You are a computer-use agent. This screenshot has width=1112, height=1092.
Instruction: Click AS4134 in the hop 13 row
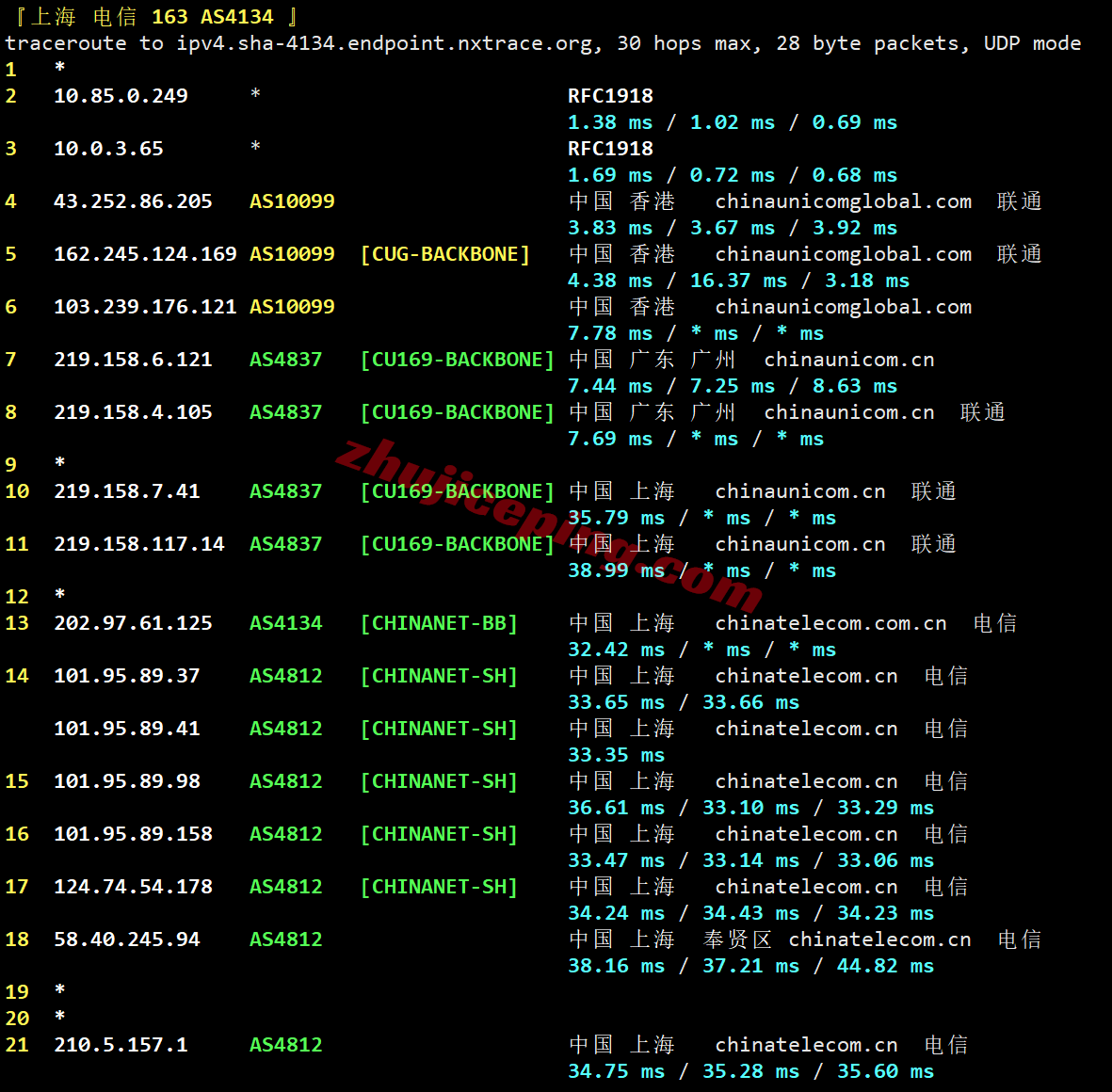286,622
